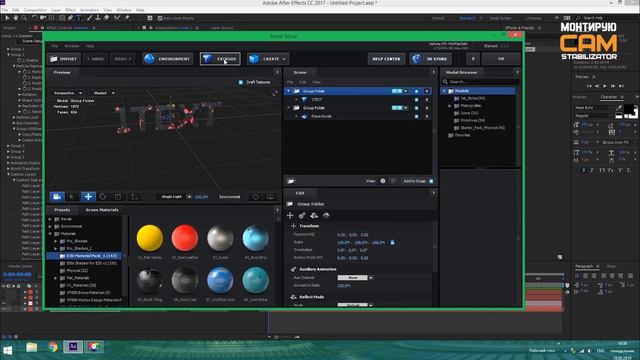640x360 pixels.
Task: Toggle the Add to Group checkbox
Action: [x=431, y=181]
